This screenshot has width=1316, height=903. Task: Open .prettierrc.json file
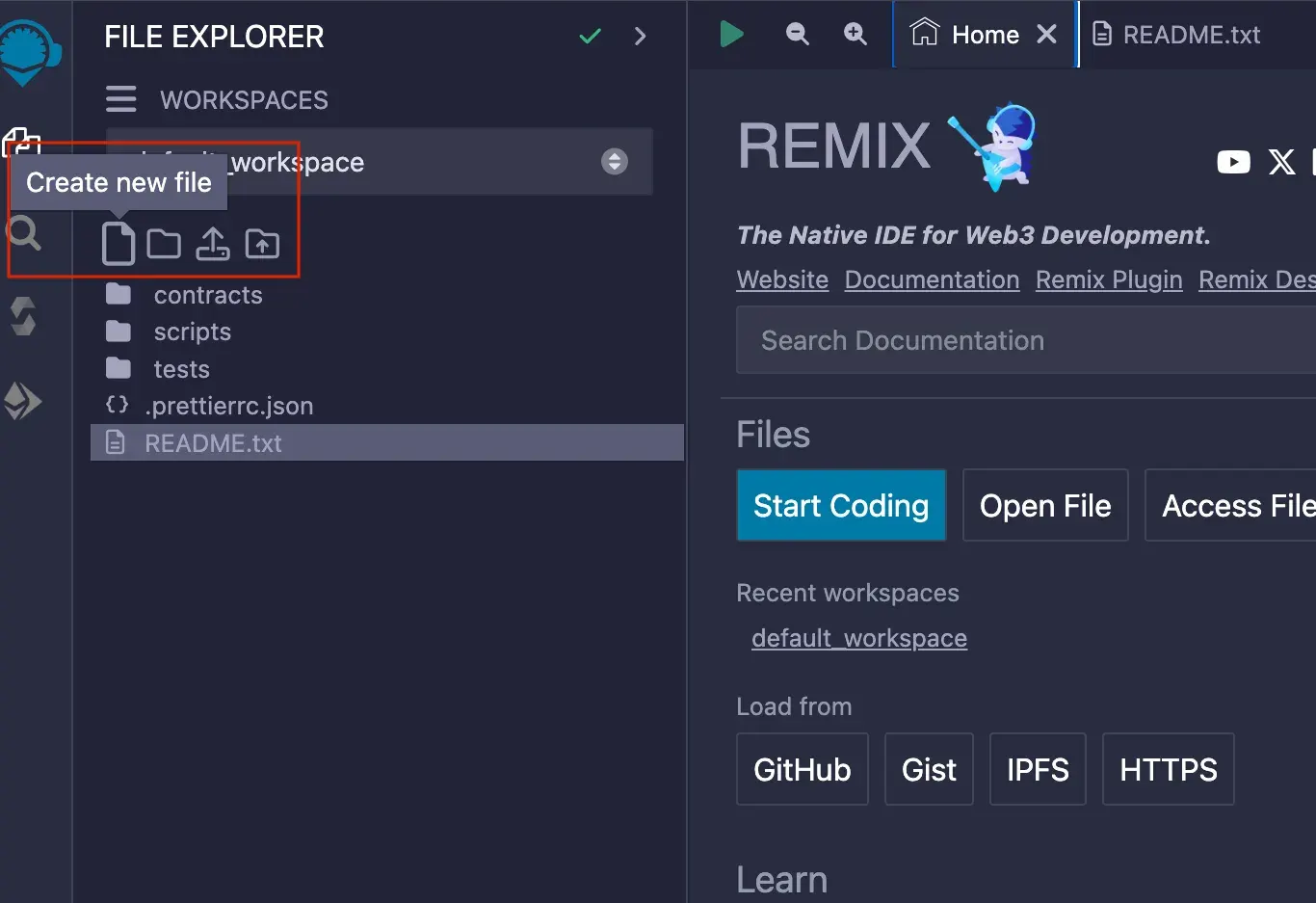(x=229, y=406)
